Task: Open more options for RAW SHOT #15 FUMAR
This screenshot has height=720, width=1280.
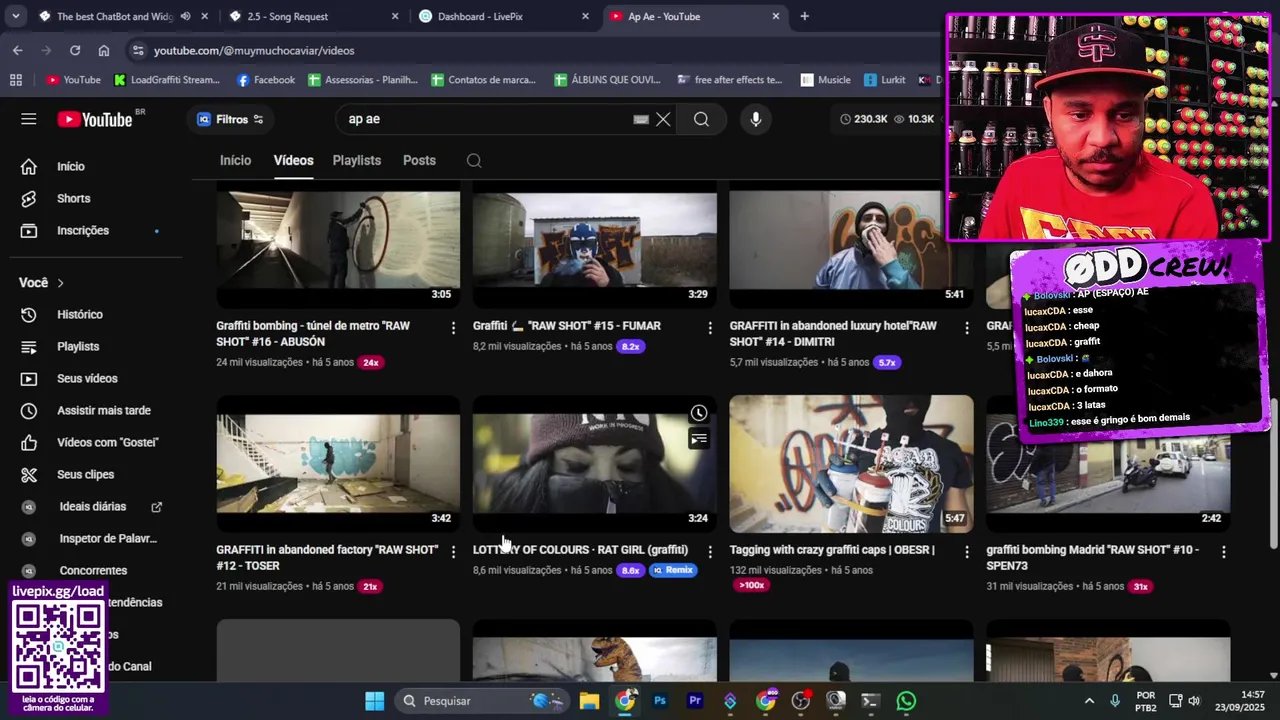Action: tap(710, 327)
